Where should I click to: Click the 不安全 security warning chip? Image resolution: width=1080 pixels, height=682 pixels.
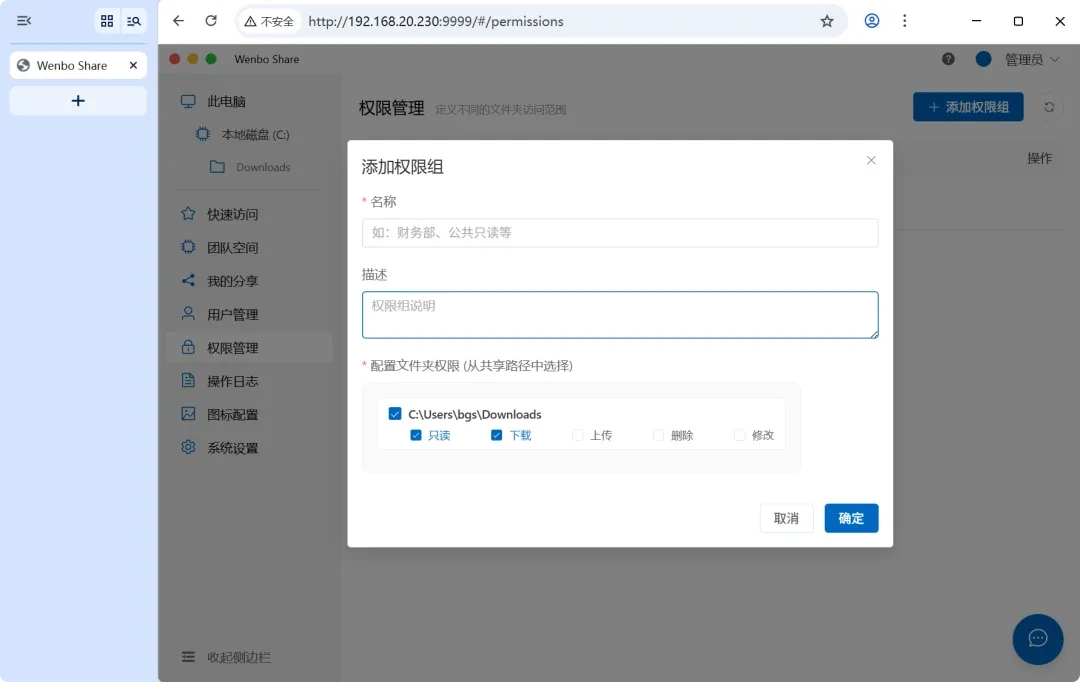point(269,21)
